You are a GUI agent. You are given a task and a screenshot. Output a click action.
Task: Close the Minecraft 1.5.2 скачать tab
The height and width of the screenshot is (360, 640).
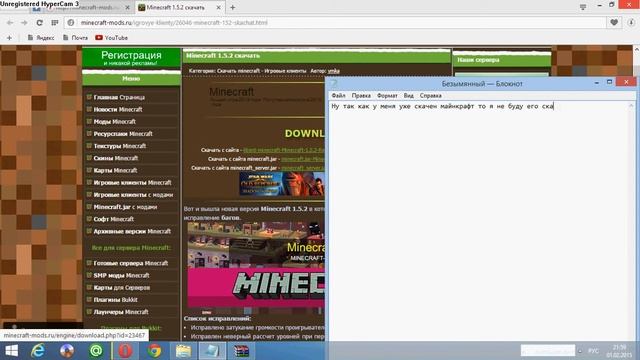(x=218, y=7)
